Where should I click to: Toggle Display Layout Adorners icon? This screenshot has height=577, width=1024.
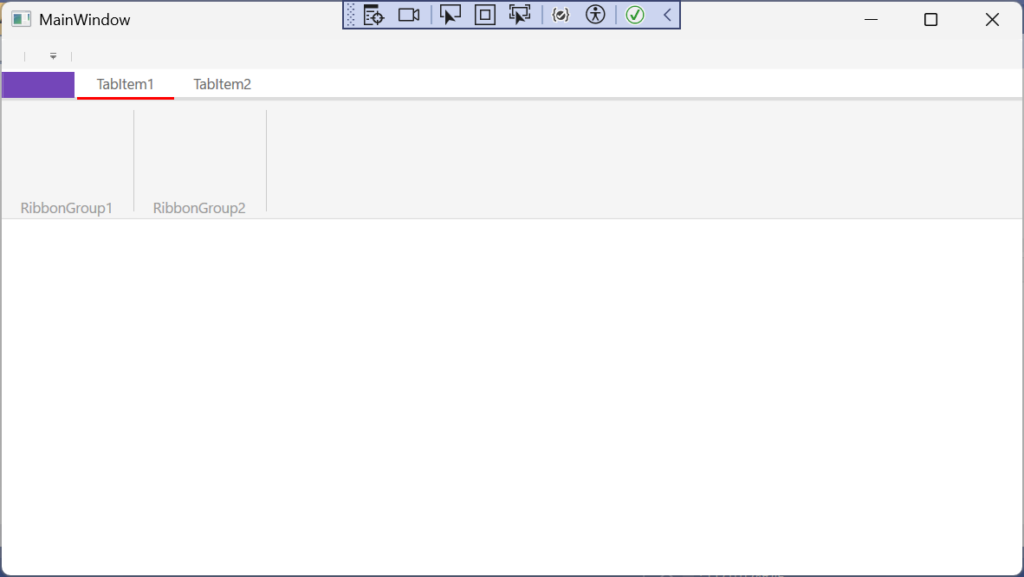[x=485, y=15]
